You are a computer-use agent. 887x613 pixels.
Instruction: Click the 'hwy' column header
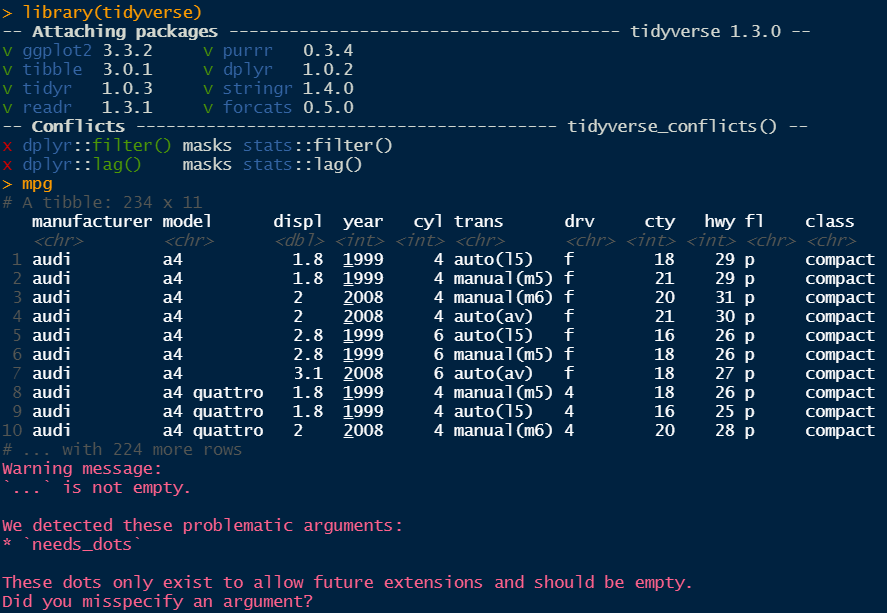point(719,222)
